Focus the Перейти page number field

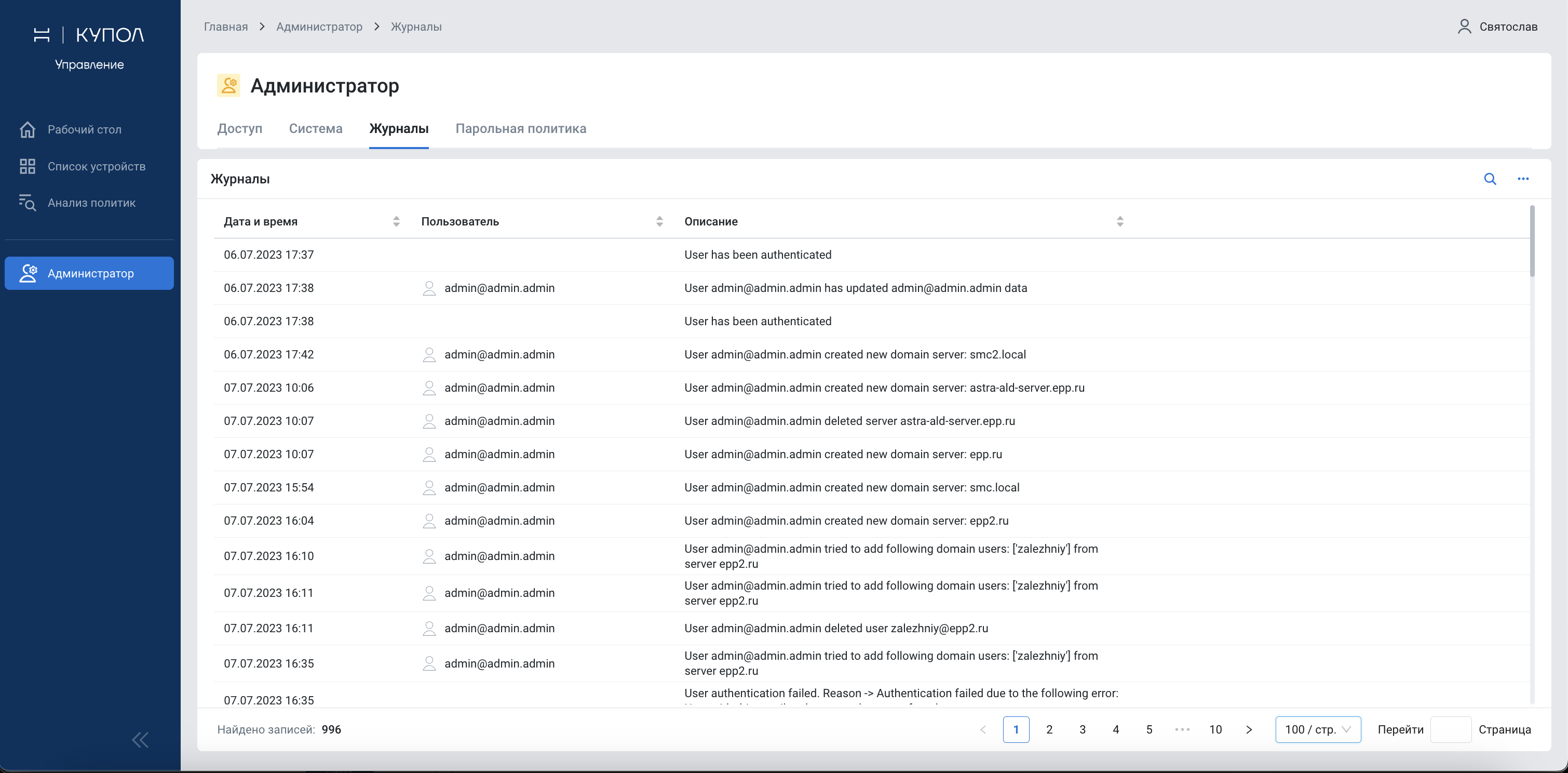pos(1451,730)
